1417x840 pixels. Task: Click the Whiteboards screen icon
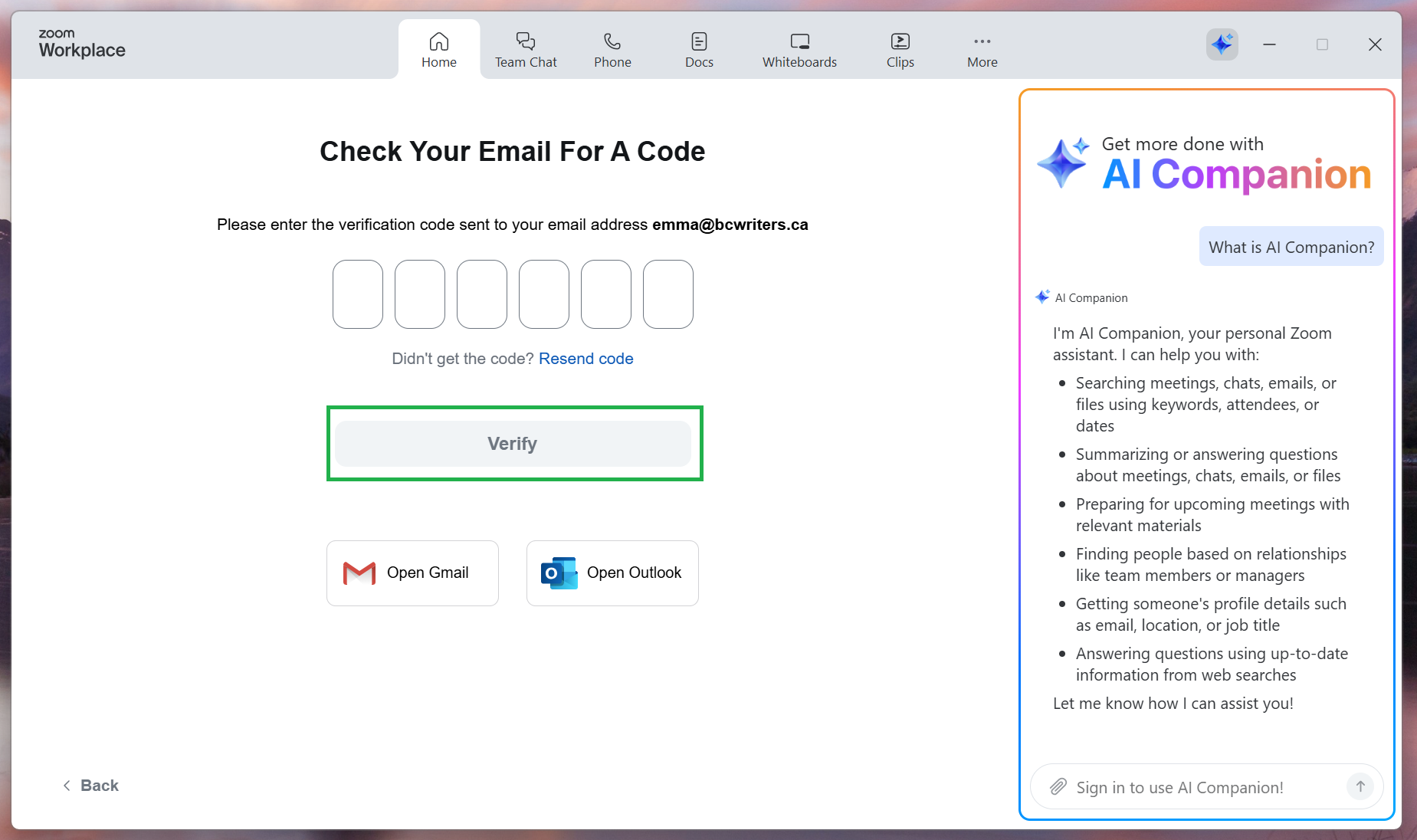click(799, 41)
